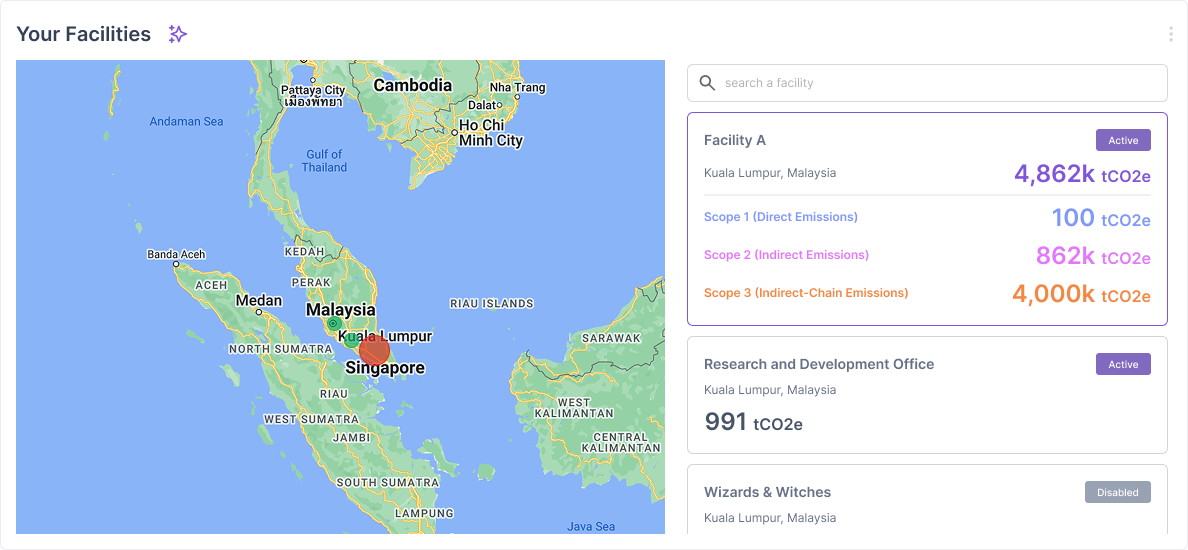Select the large red circle map marker
Screen dimensions: 1188x550
[x=374, y=349]
